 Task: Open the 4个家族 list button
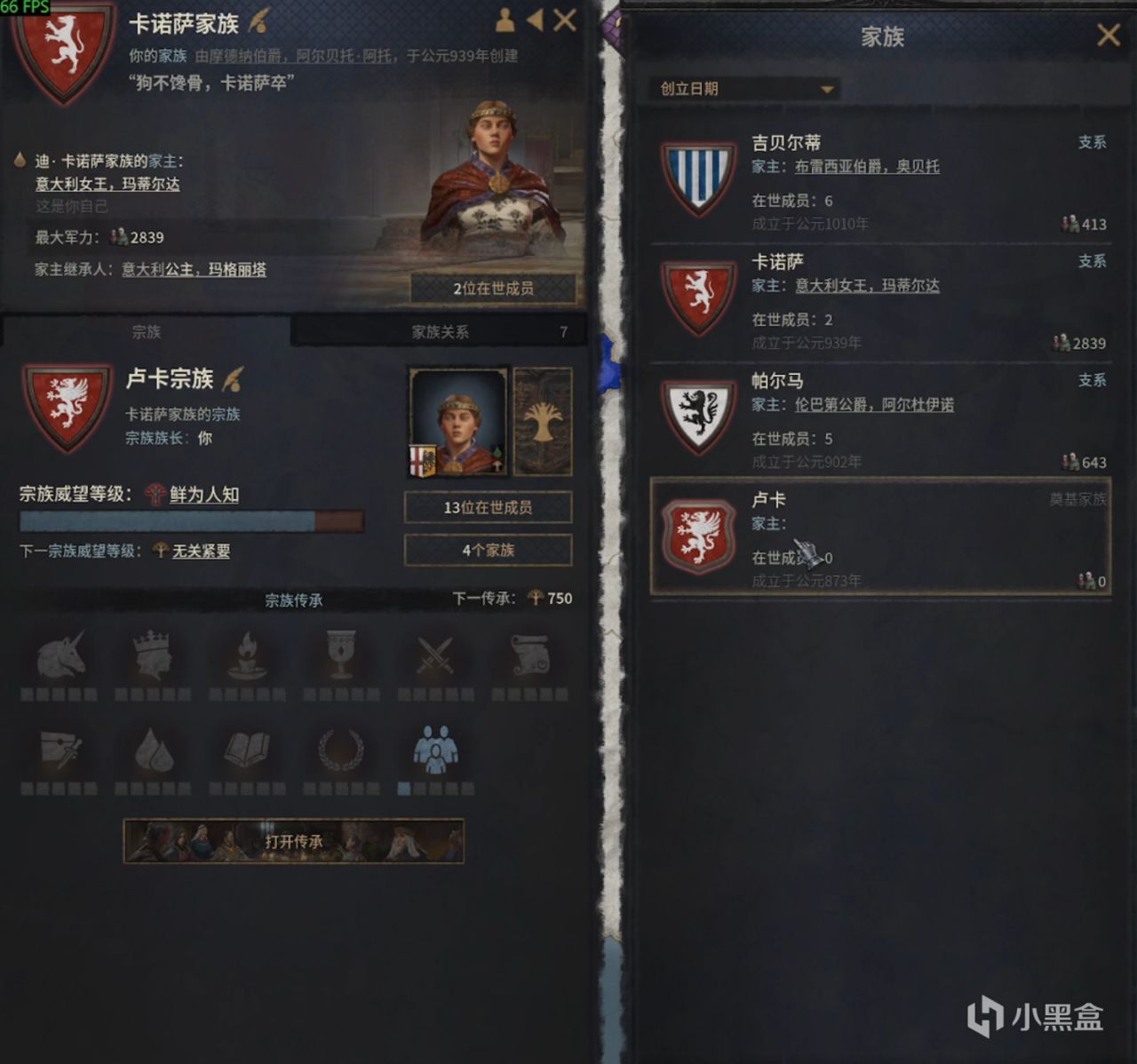488,551
